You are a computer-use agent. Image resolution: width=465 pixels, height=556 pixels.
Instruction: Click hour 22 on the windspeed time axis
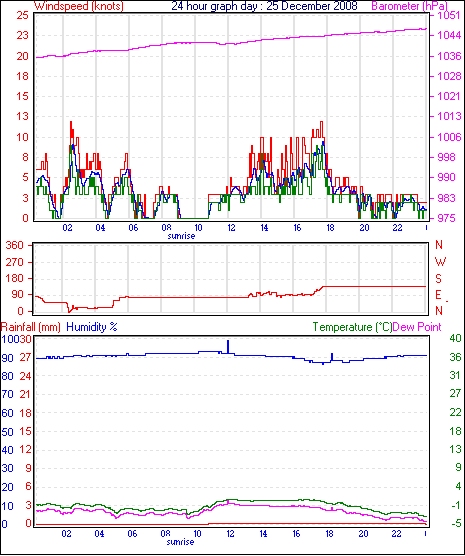397,228
